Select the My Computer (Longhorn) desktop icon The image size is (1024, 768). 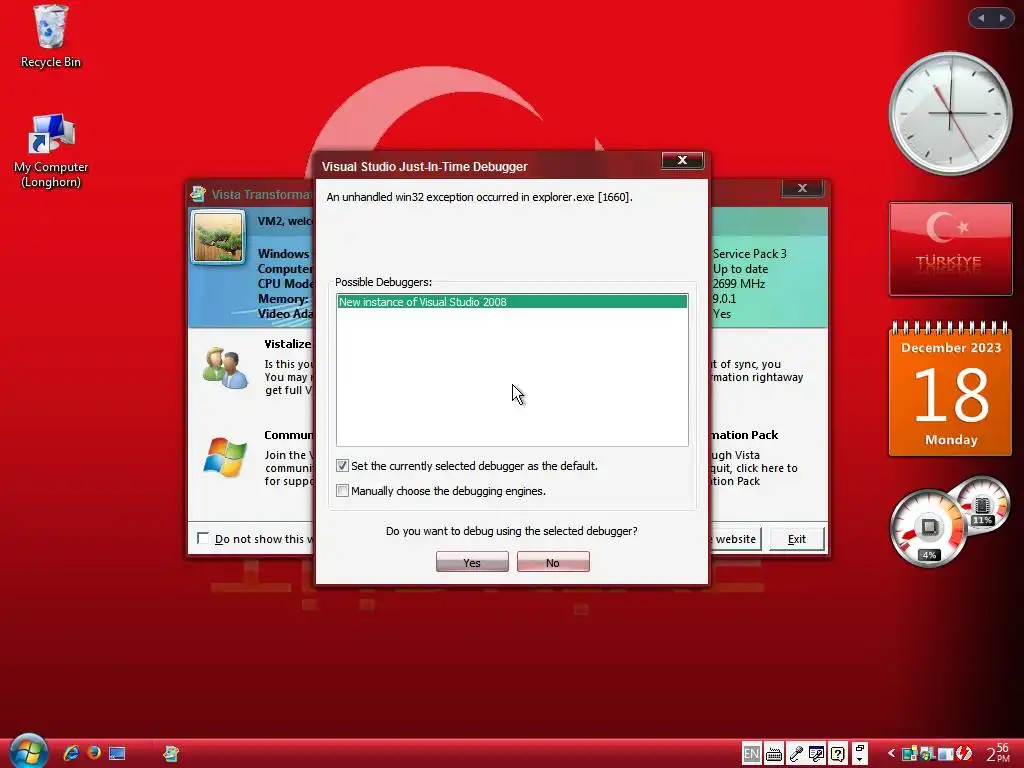[x=51, y=150]
